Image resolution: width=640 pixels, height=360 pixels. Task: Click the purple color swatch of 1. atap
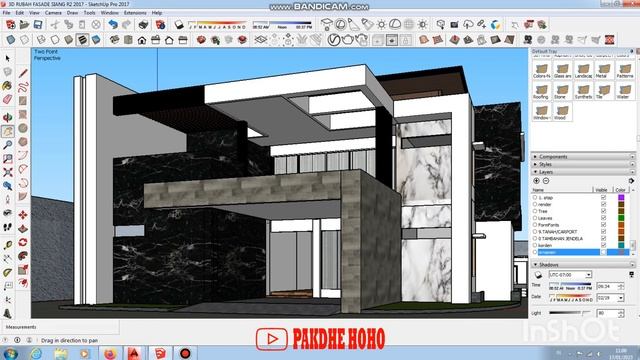click(x=621, y=198)
